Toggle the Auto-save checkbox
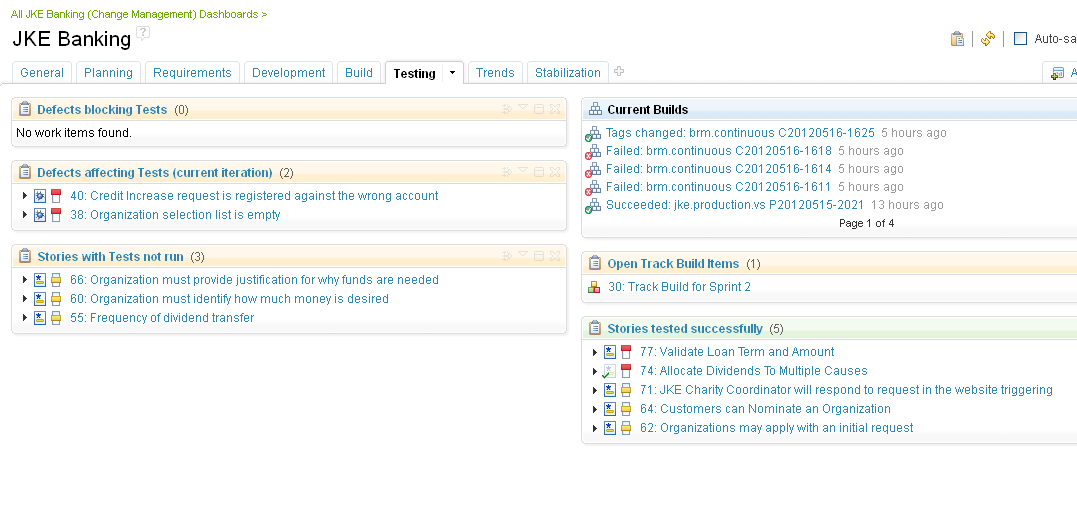The image size is (1077, 526). (x=1021, y=38)
